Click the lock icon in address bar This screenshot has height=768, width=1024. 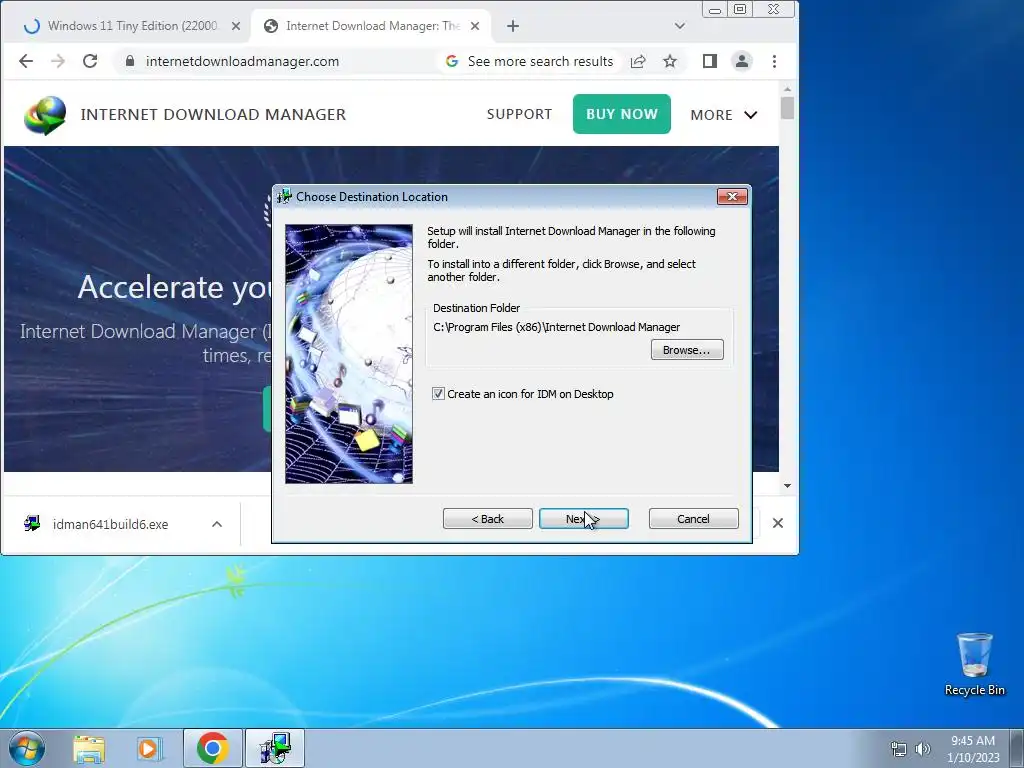tap(130, 61)
